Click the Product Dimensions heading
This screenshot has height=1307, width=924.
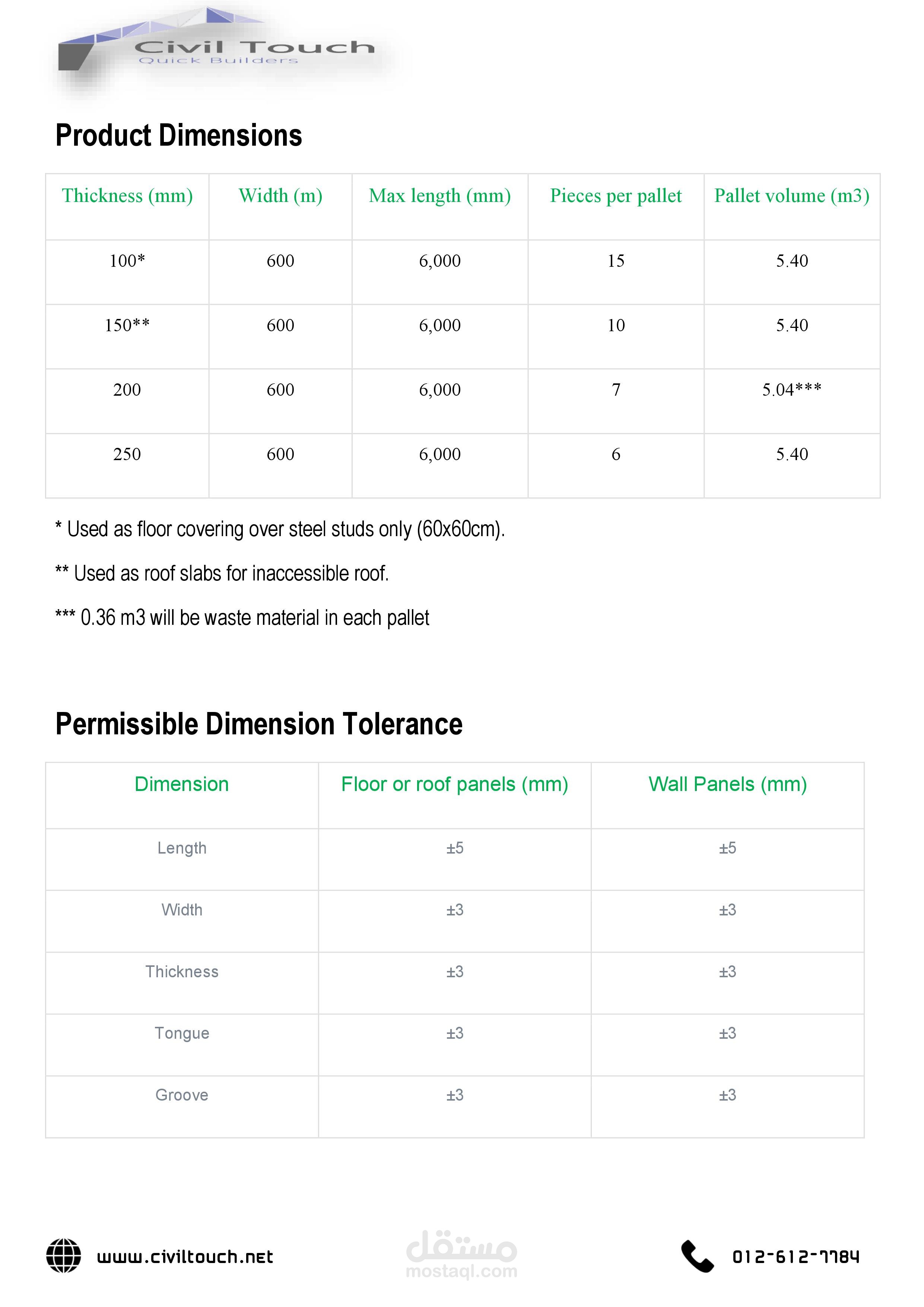(179, 136)
